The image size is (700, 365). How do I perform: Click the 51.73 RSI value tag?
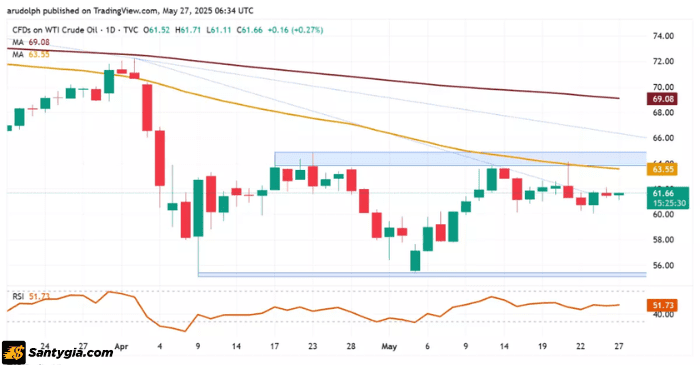click(662, 305)
